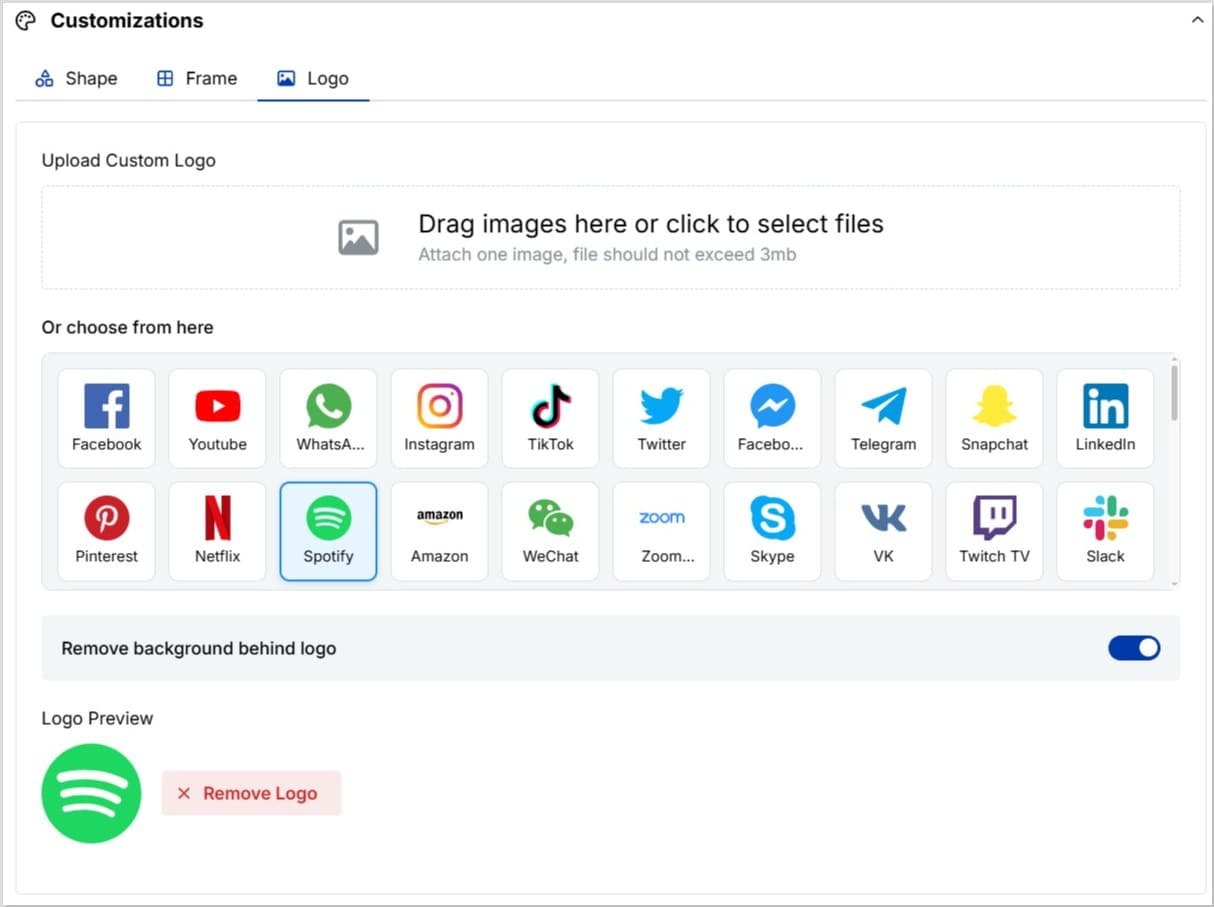The height and width of the screenshot is (907, 1214).
Task: Select the Netflix logo tile
Action: pyautogui.click(x=218, y=531)
